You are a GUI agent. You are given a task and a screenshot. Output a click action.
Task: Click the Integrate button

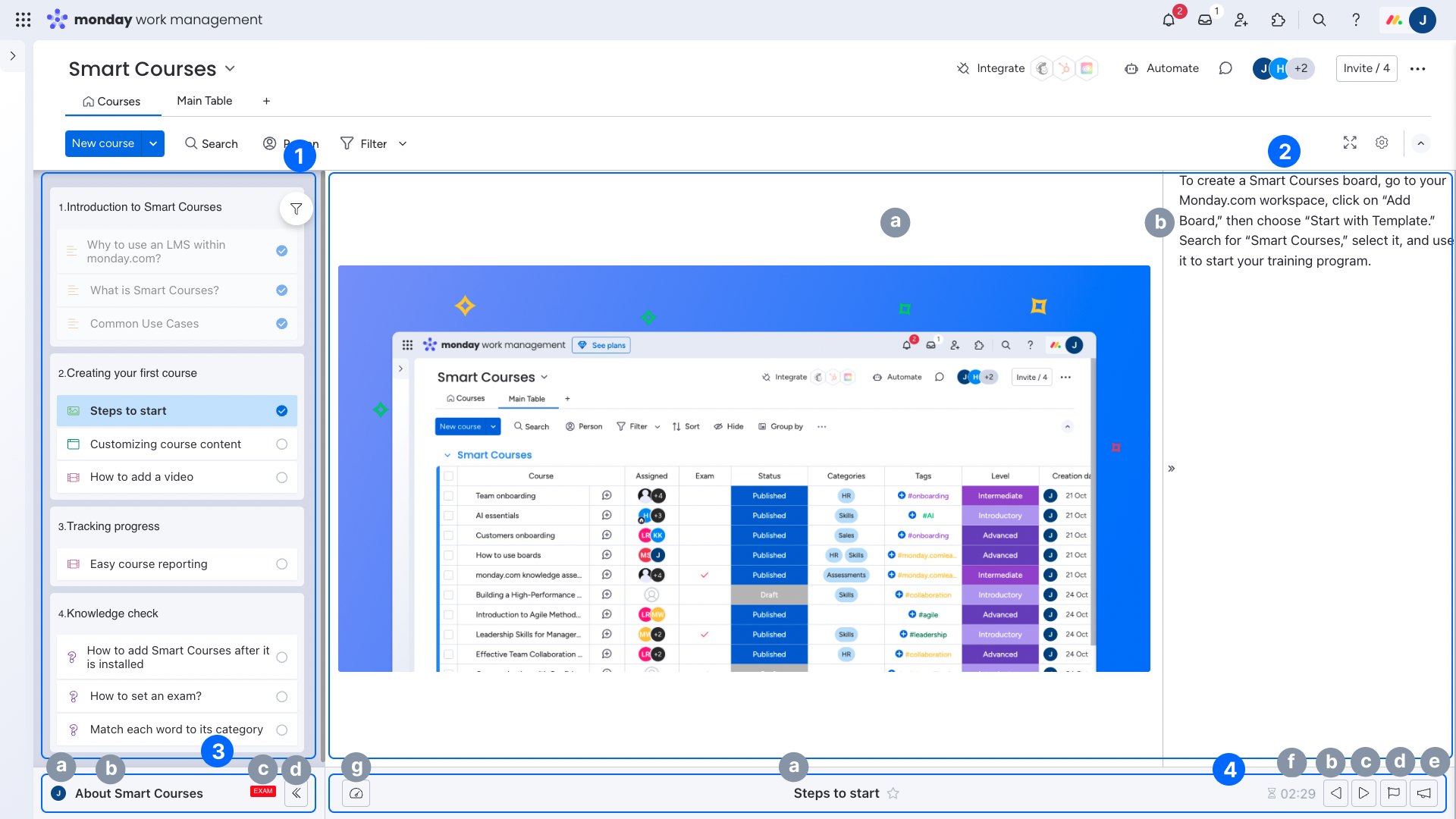coord(991,68)
